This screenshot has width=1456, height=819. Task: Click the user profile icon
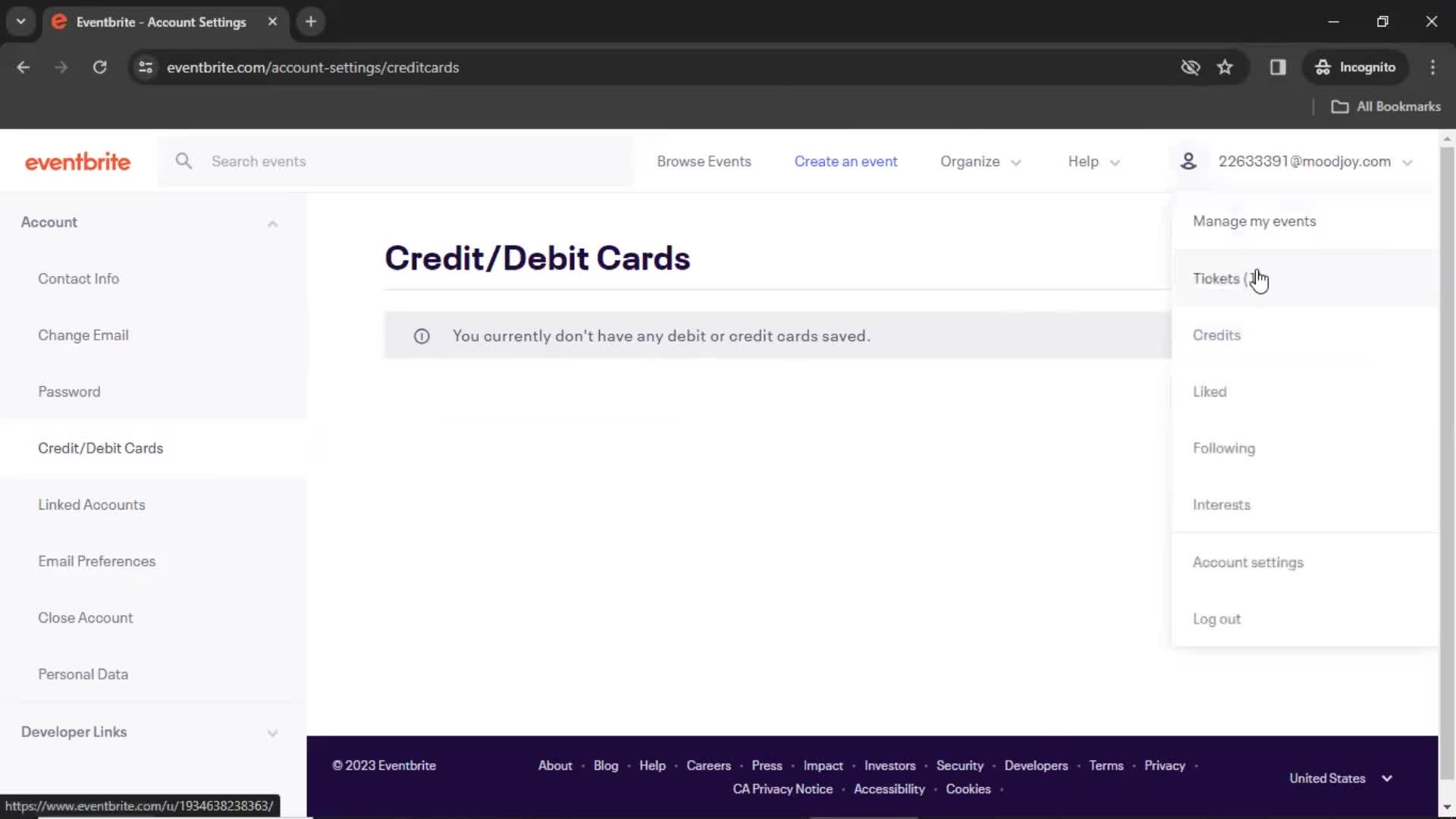(1188, 161)
